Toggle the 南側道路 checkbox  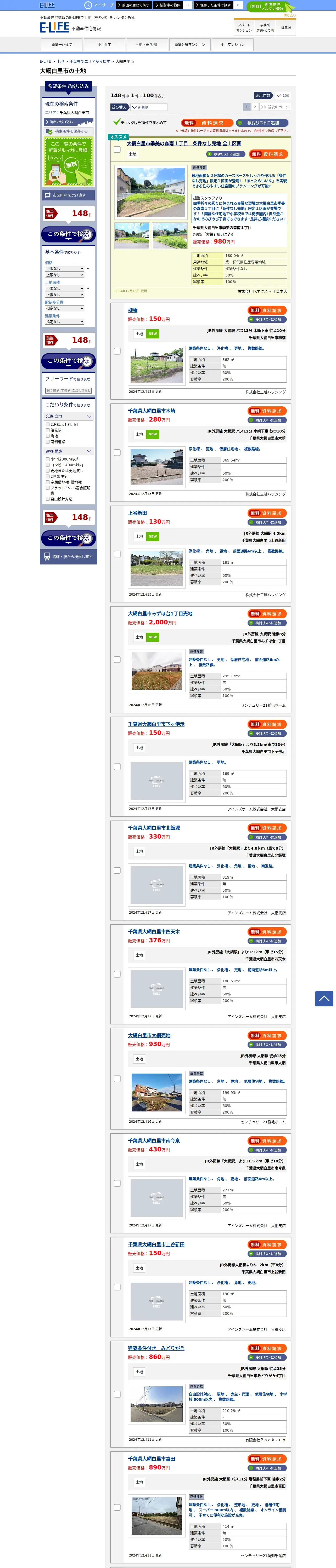coord(48,442)
